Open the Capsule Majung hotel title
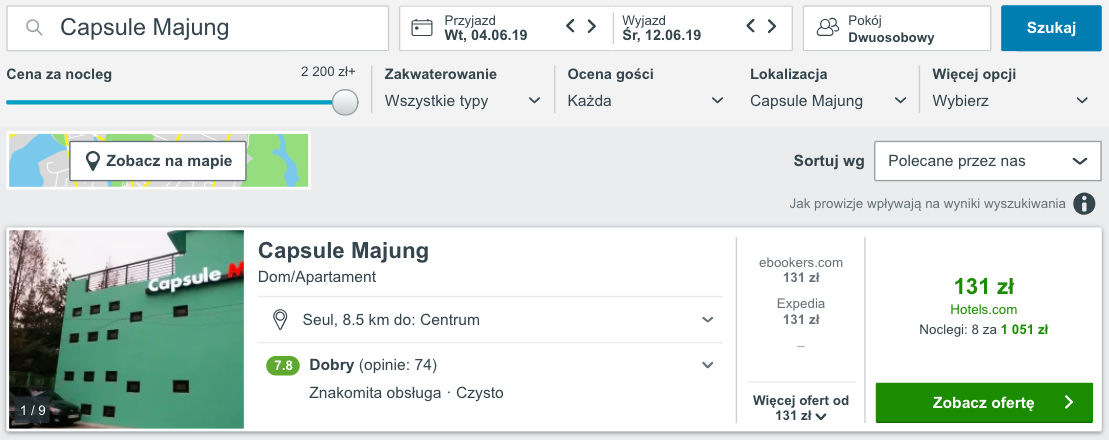 pos(343,250)
